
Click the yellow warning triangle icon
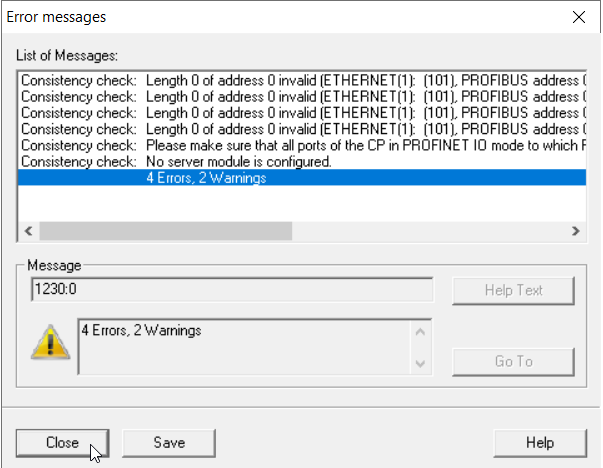click(49, 343)
